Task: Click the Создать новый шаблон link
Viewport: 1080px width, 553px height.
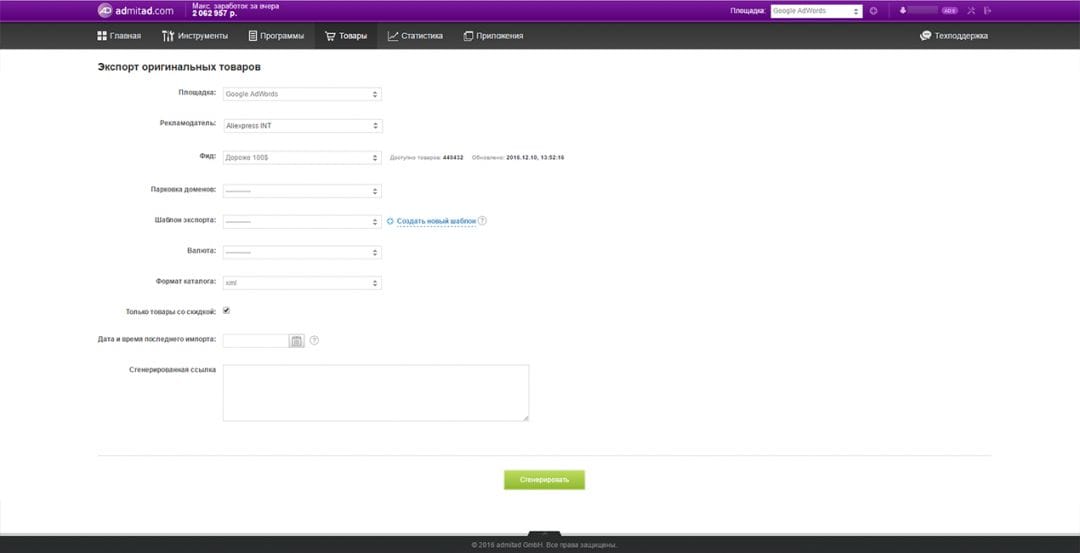Action: point(436,221)
